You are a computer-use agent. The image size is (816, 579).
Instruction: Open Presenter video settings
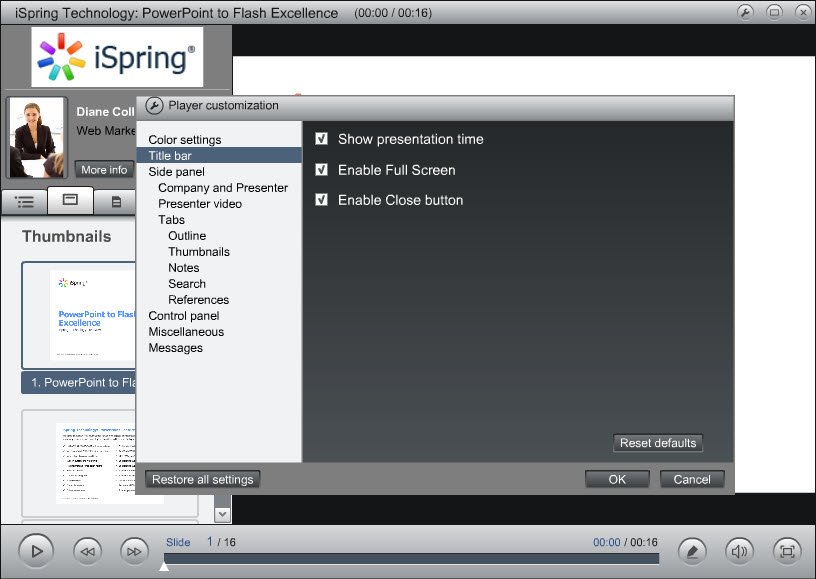[x=200, y=204]
